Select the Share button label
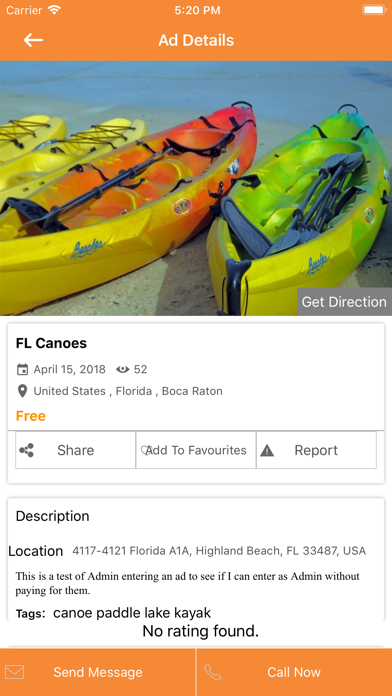 pyautogui.click(x=75, y=450)
